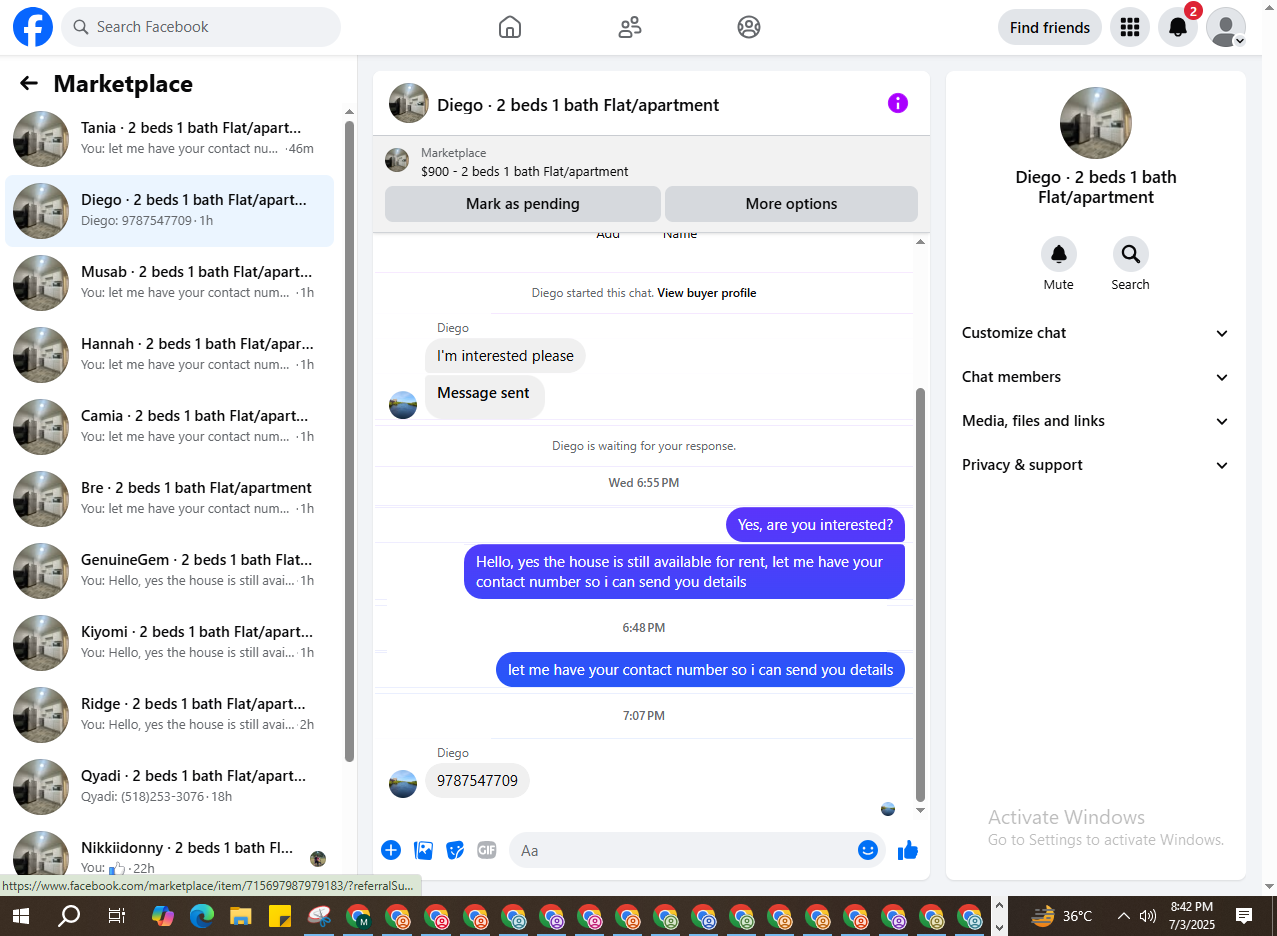Open the Windows Start menu
The image size is (1277, 936).
(x=20, y=916)
